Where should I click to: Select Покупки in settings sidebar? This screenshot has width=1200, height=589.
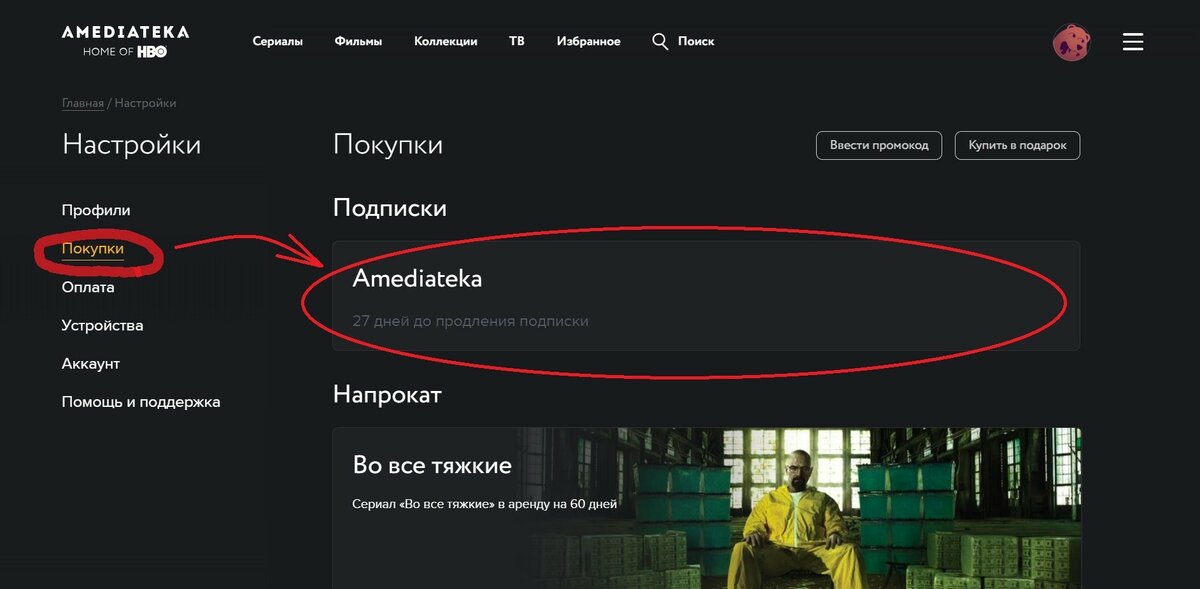[x=93, y=249]
